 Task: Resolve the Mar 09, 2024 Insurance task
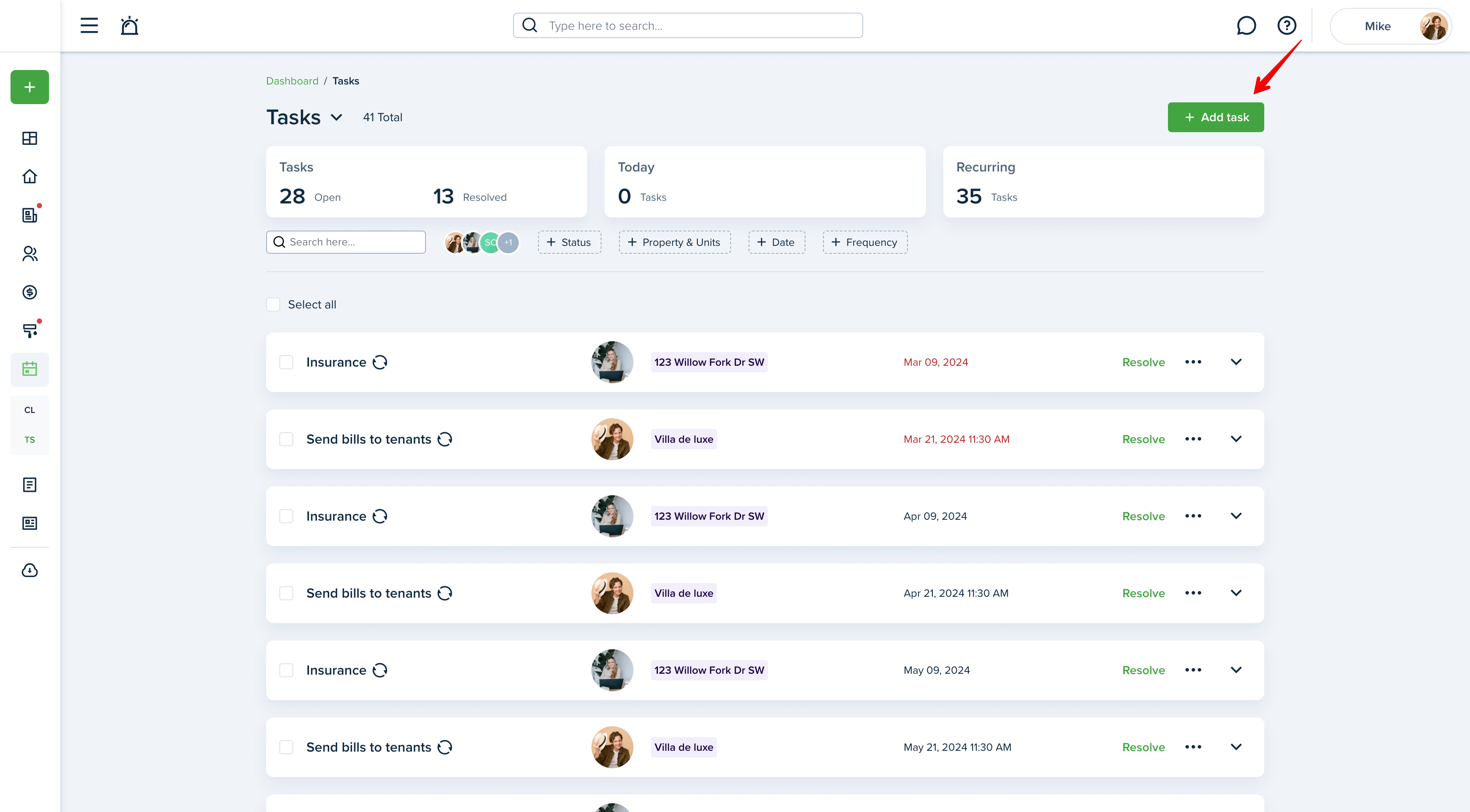[1143, 363]
